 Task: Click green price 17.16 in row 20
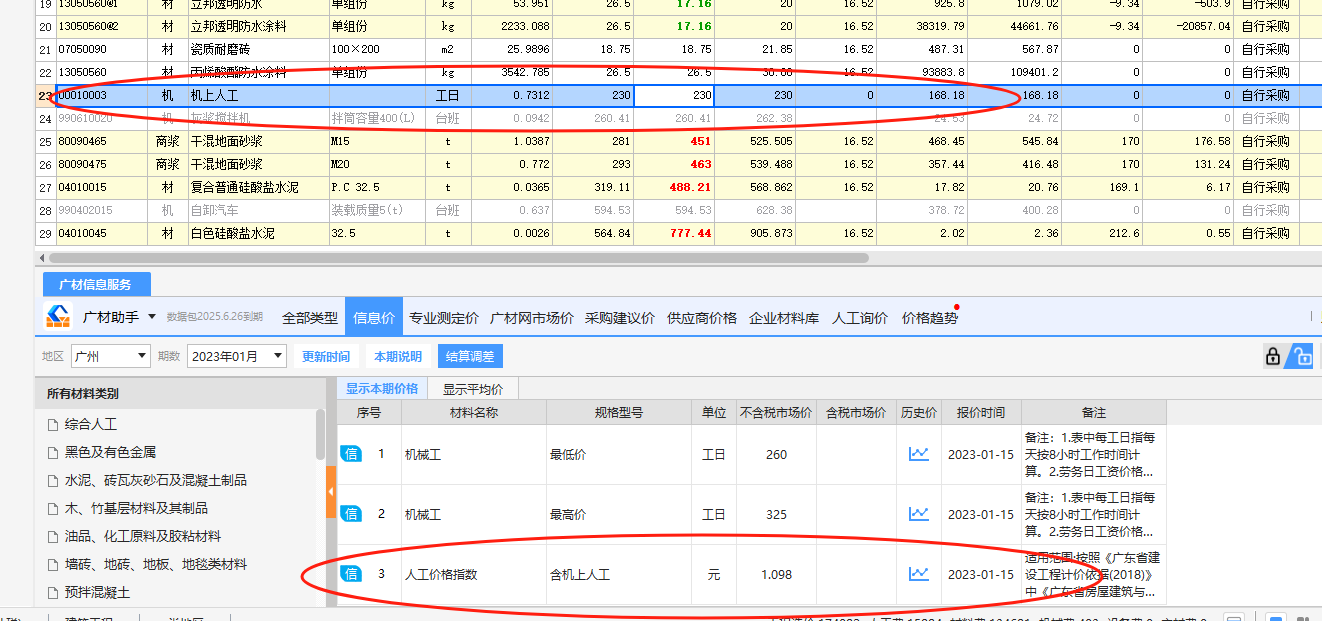click(x=674, y=26)
